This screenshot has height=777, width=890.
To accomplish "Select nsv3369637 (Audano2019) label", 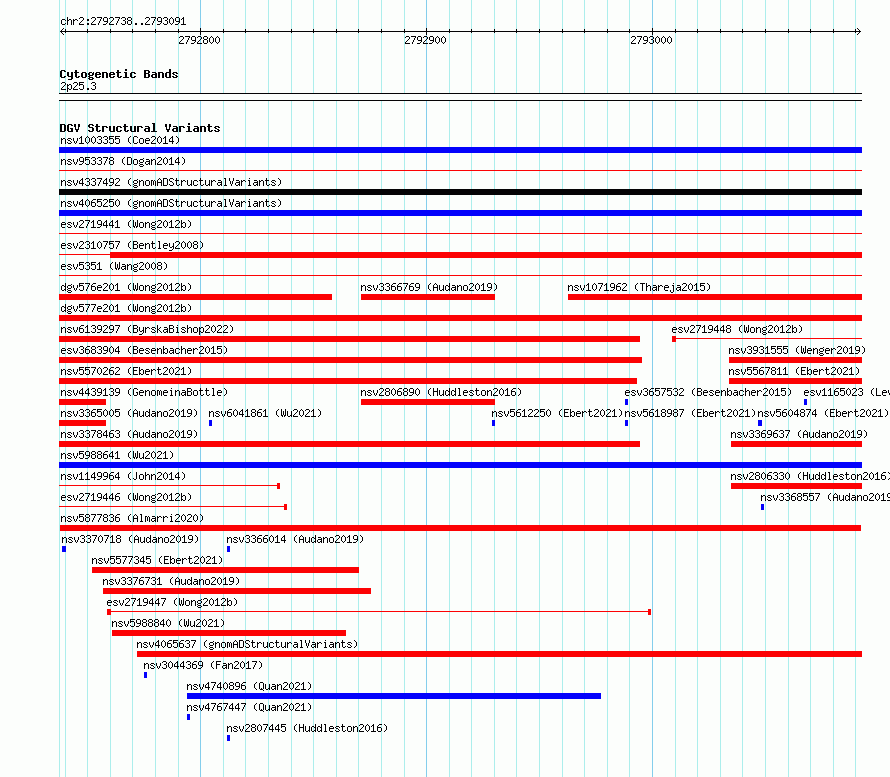I will (799, 434).
